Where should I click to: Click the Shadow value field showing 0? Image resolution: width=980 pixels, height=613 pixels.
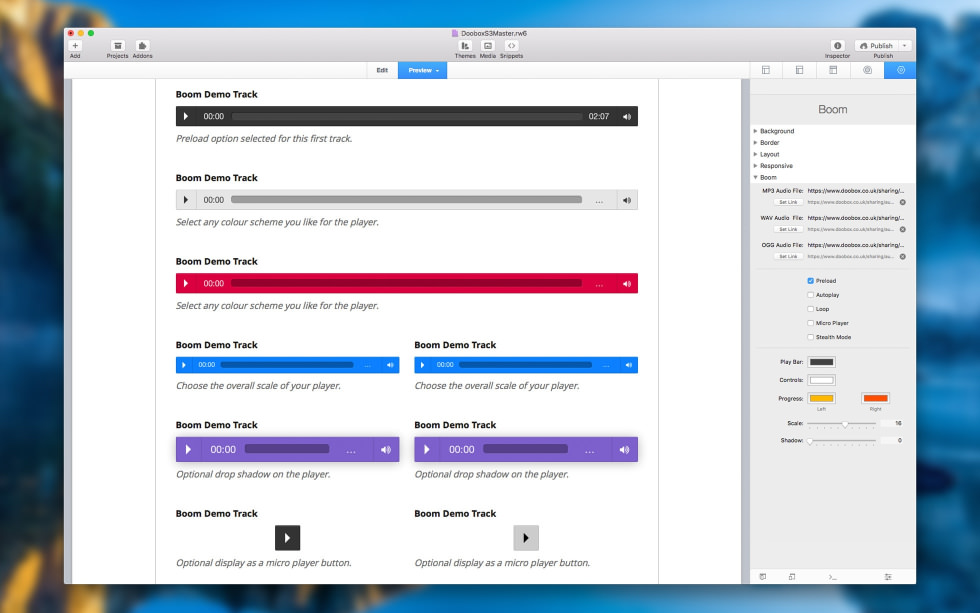[892, 441]
